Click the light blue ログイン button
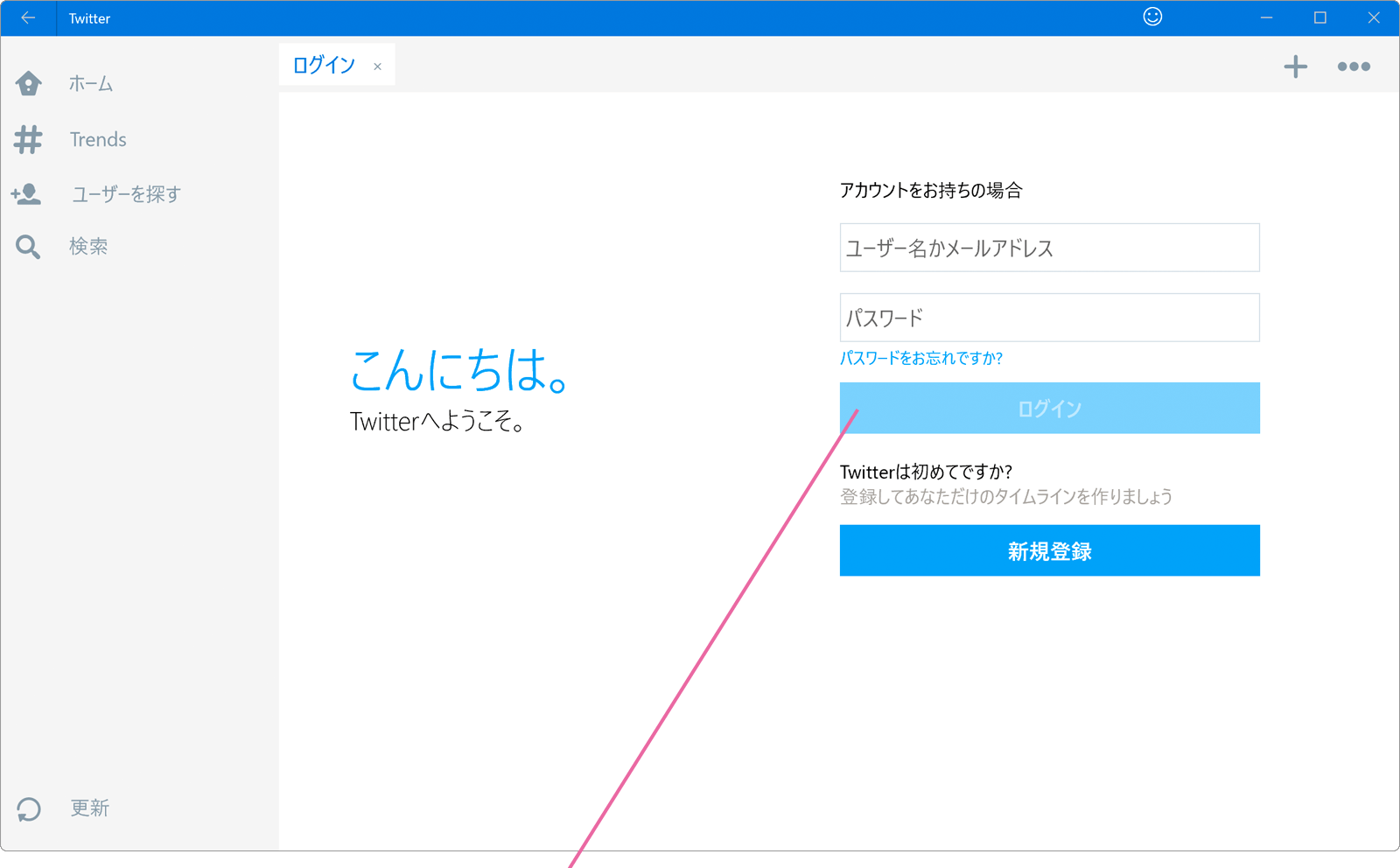Screen dimensions: 1400x868 pyautogui.click(x=1050, y=408)
